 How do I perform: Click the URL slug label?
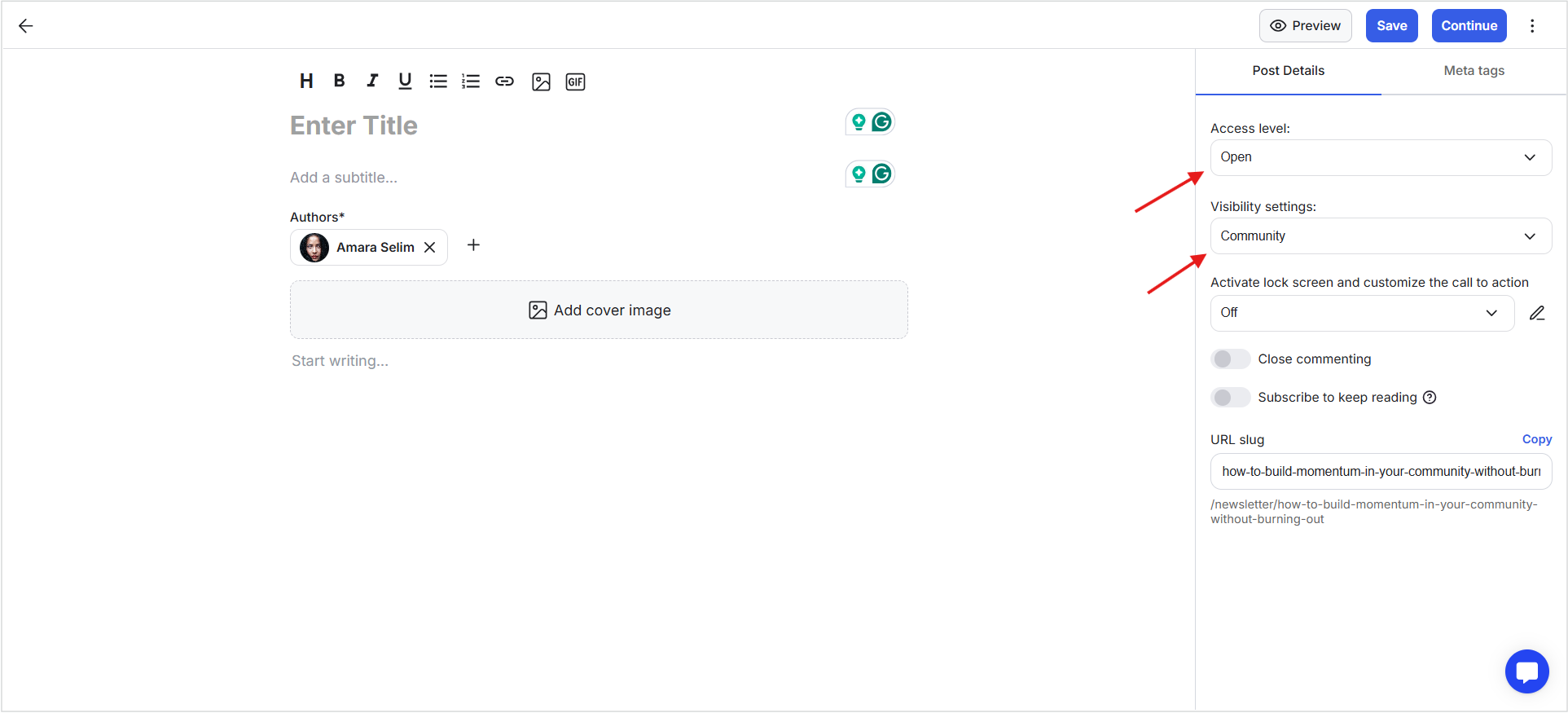(x=1237, y=440)
